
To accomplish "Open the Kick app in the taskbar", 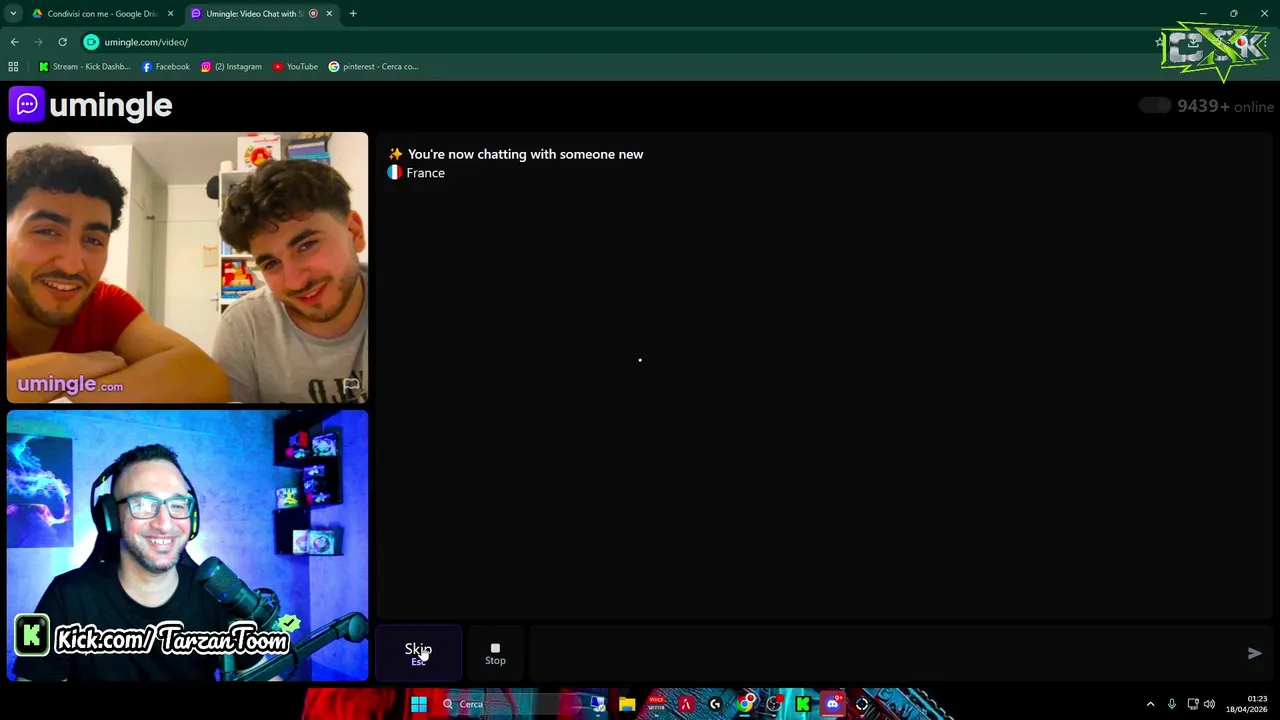I will point(803,704).
